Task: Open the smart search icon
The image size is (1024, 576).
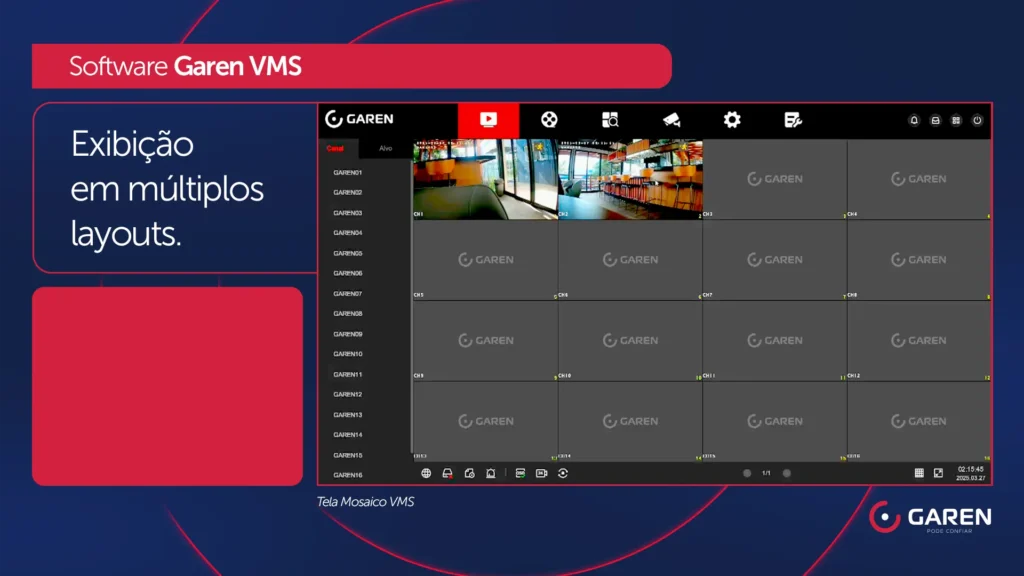Action: (610, 120)
